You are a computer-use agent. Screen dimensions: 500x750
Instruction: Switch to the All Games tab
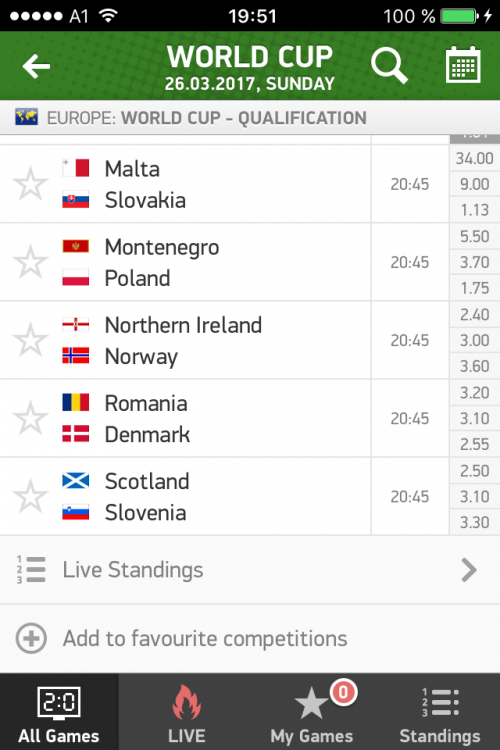click(x=59, y=712)
